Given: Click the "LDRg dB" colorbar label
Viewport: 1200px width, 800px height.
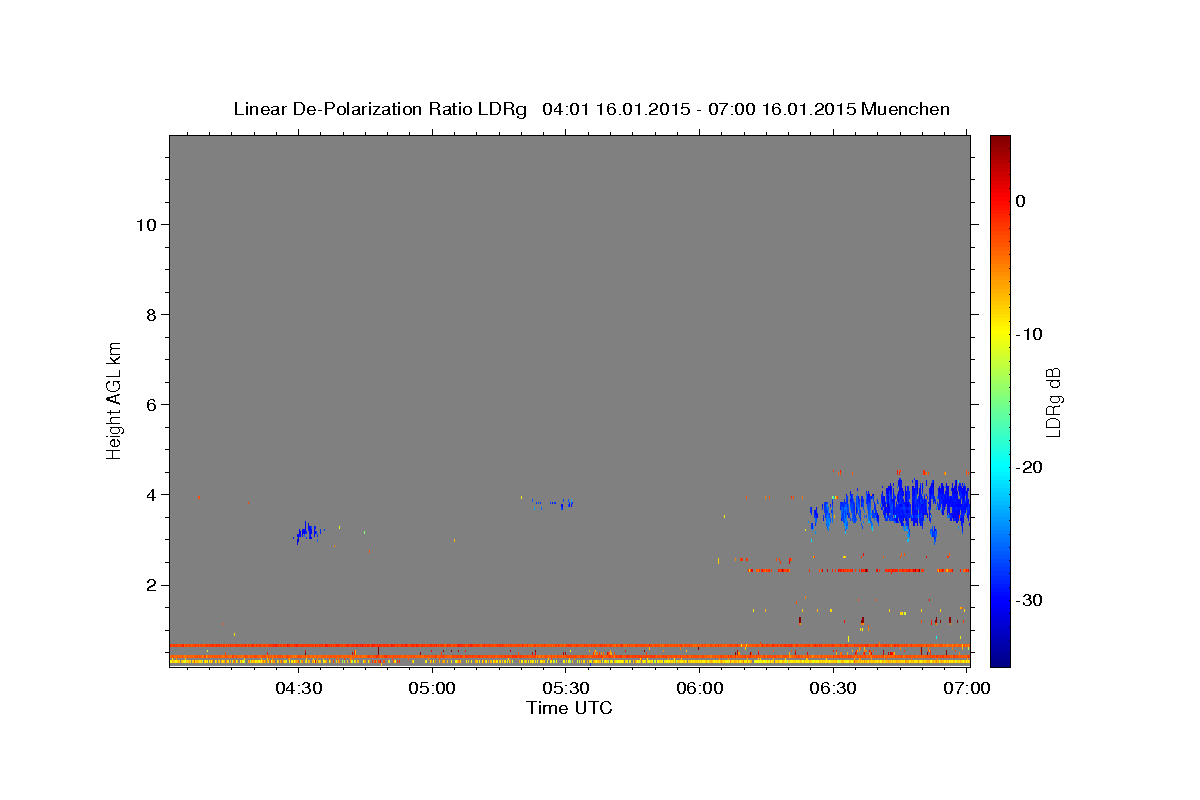Looking at the screenshot, I should coord(1052,400).
